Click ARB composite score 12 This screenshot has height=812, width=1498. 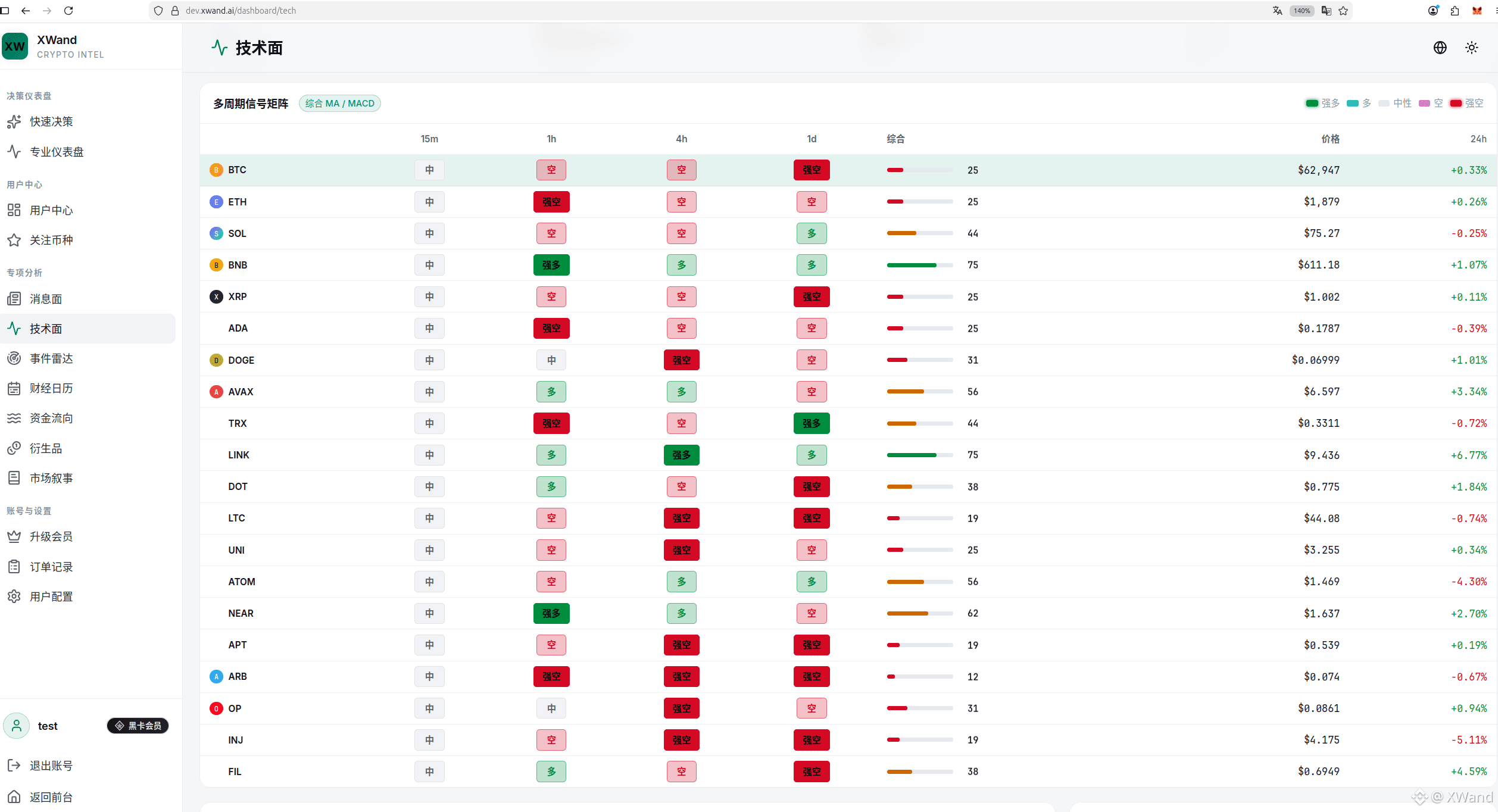click(x=972, y=677)
